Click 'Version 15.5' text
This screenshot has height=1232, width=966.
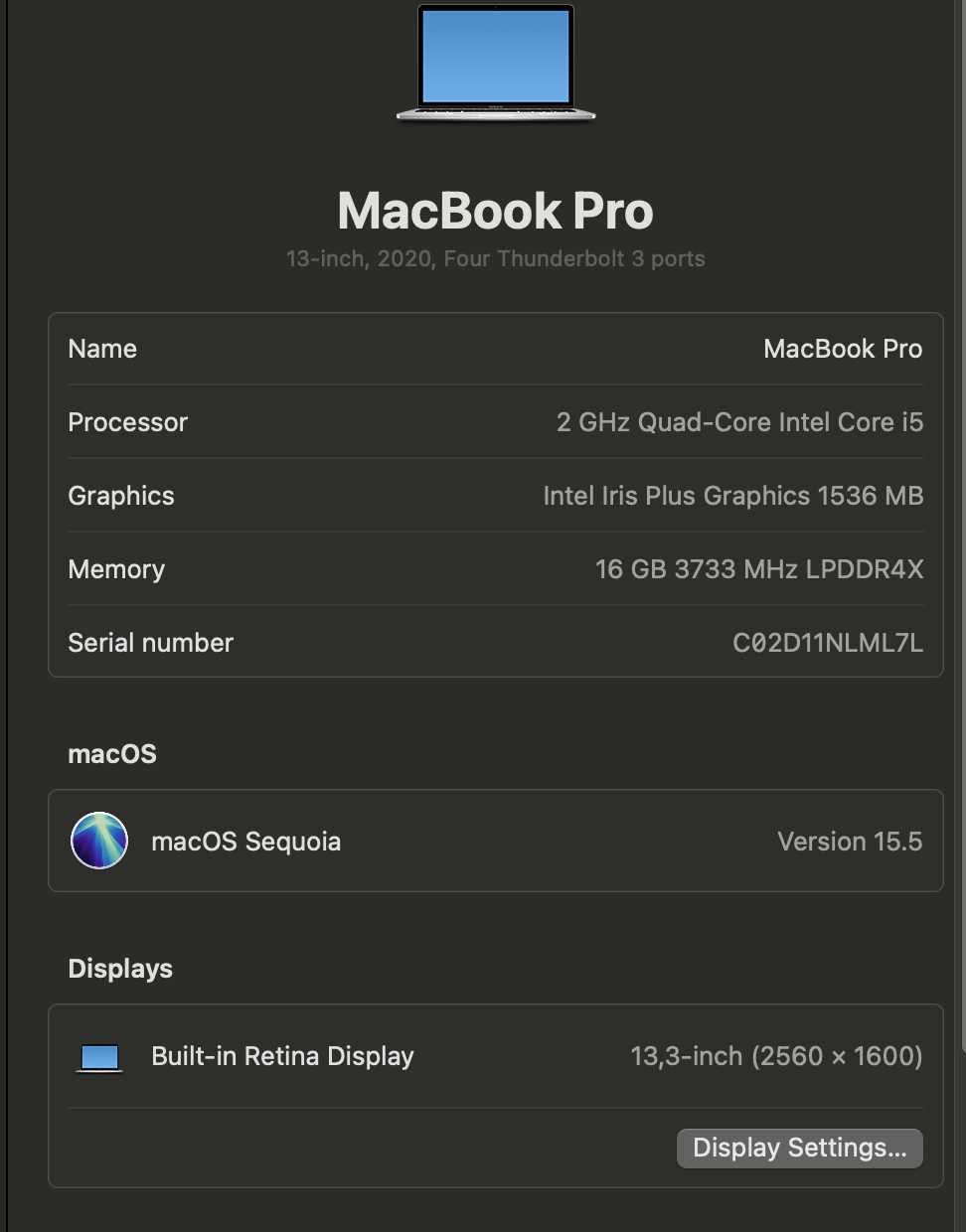[x=850, y=842]
